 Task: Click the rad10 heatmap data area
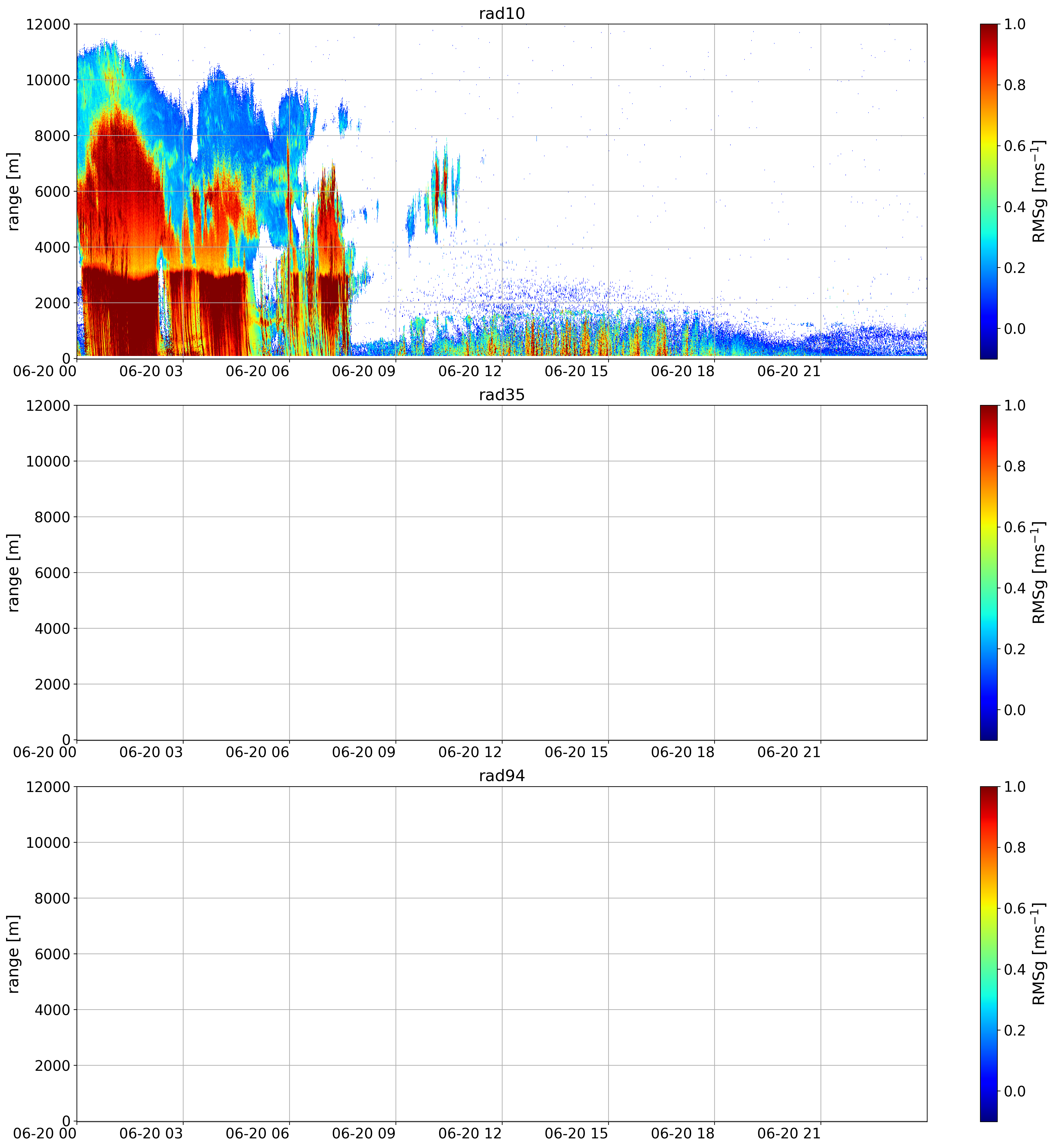point(501,191)
